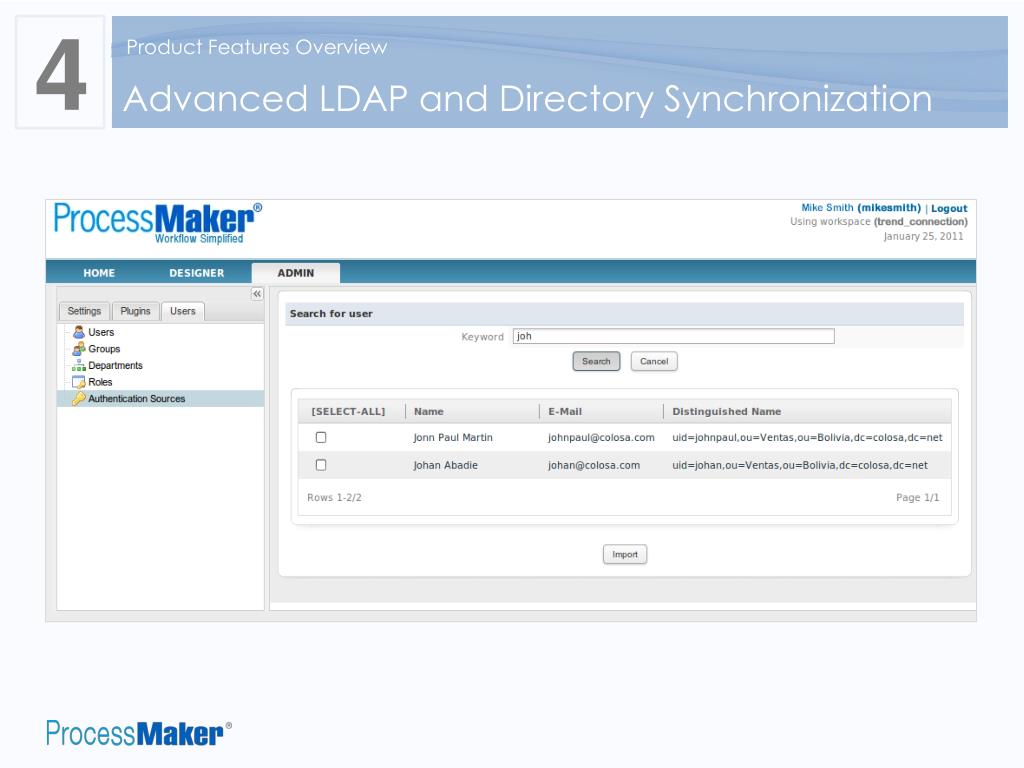Select Authentication Sources tree item
This screenshot has height=768, width=1024.
pos(136,398)
